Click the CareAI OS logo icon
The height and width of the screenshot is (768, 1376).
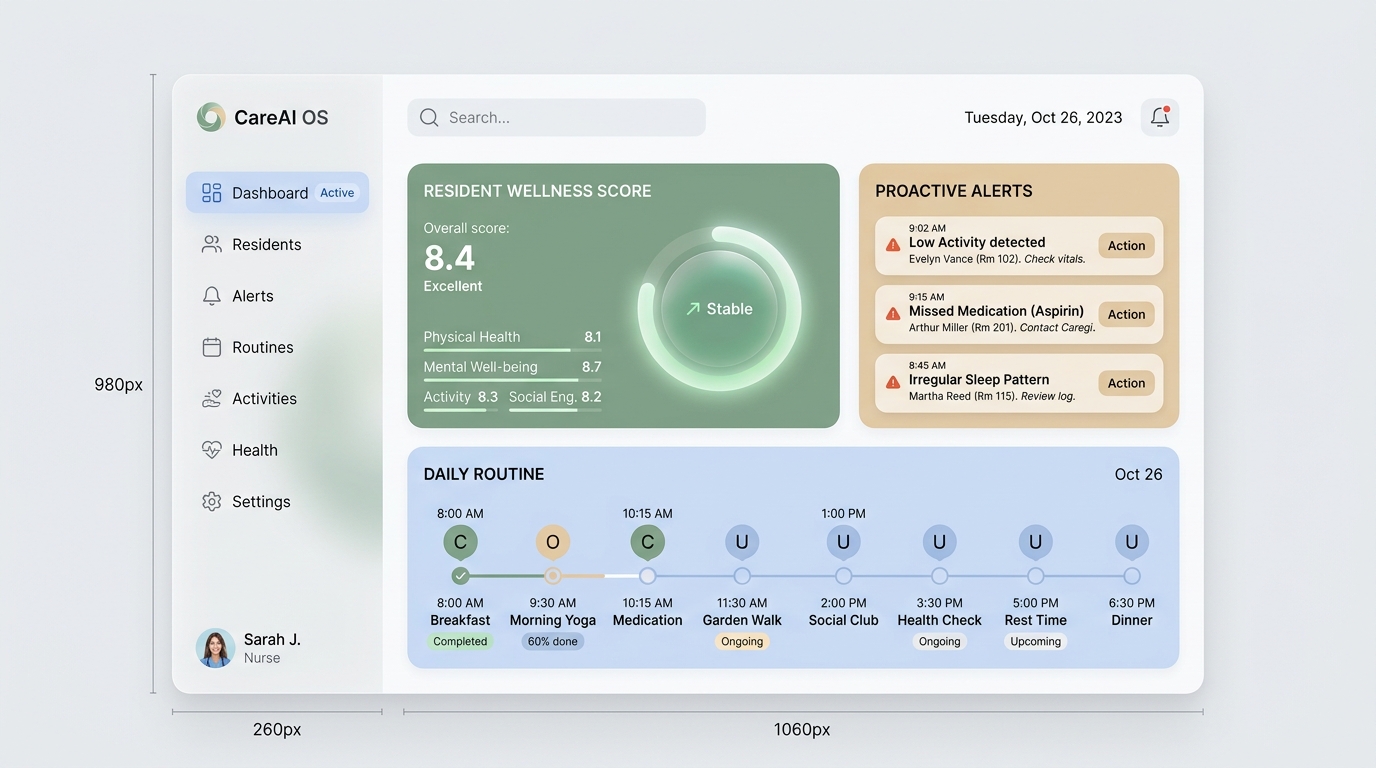point(211,117)
